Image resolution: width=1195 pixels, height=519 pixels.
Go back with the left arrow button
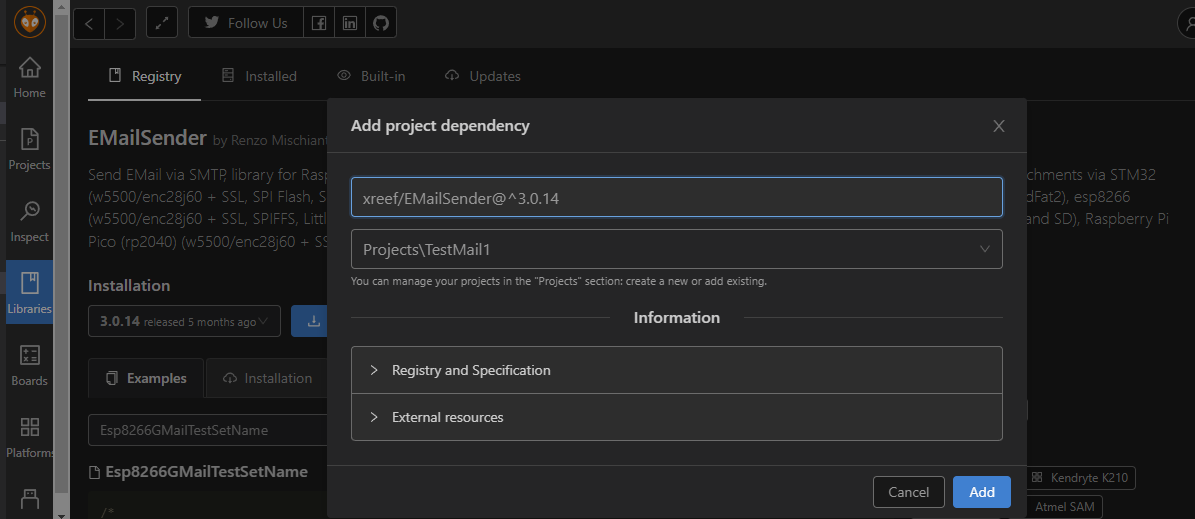coord(89,23)
